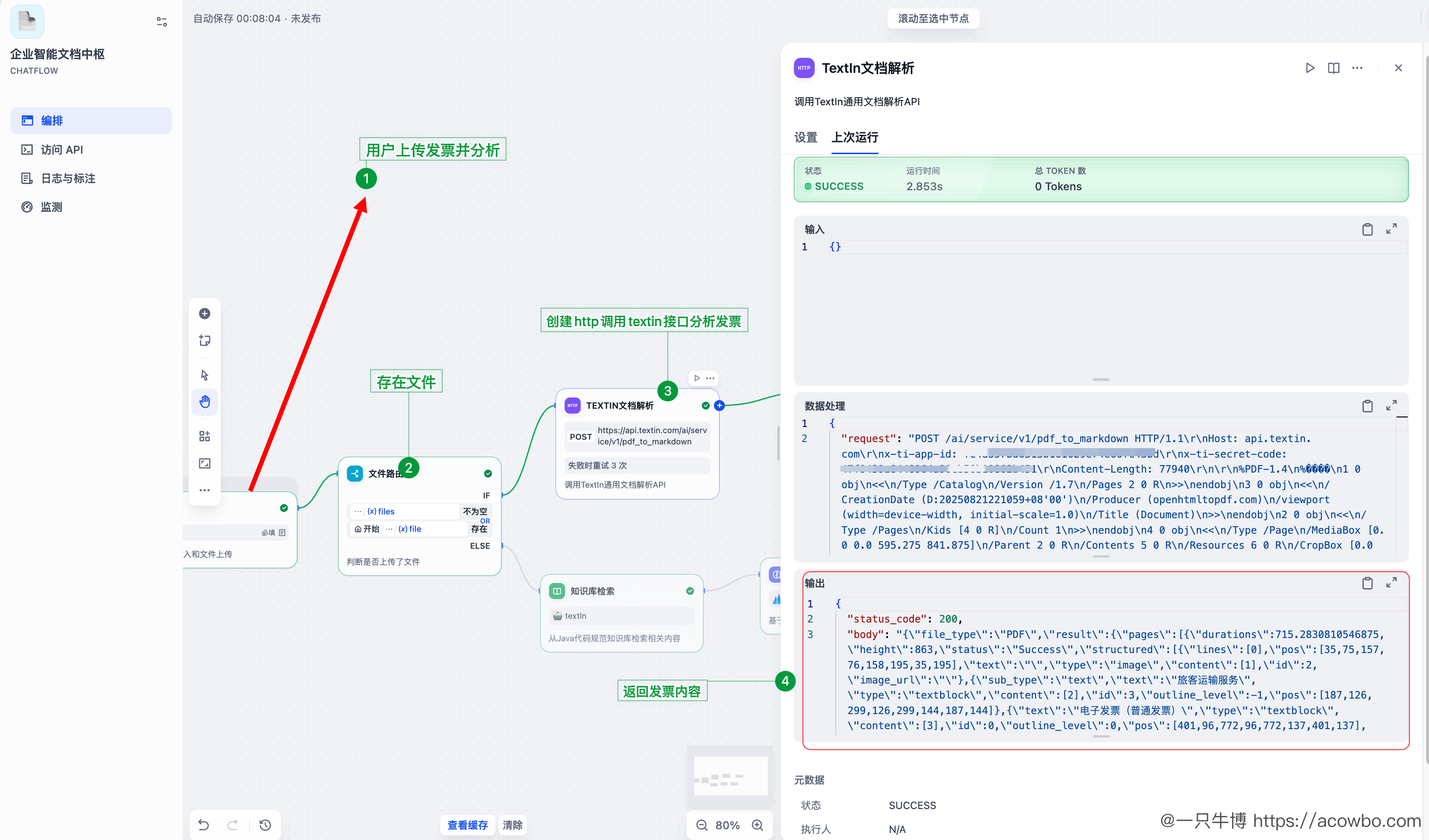Open the help book icon in panel header
This screenshot has height=840, width=1429.
1333,68
